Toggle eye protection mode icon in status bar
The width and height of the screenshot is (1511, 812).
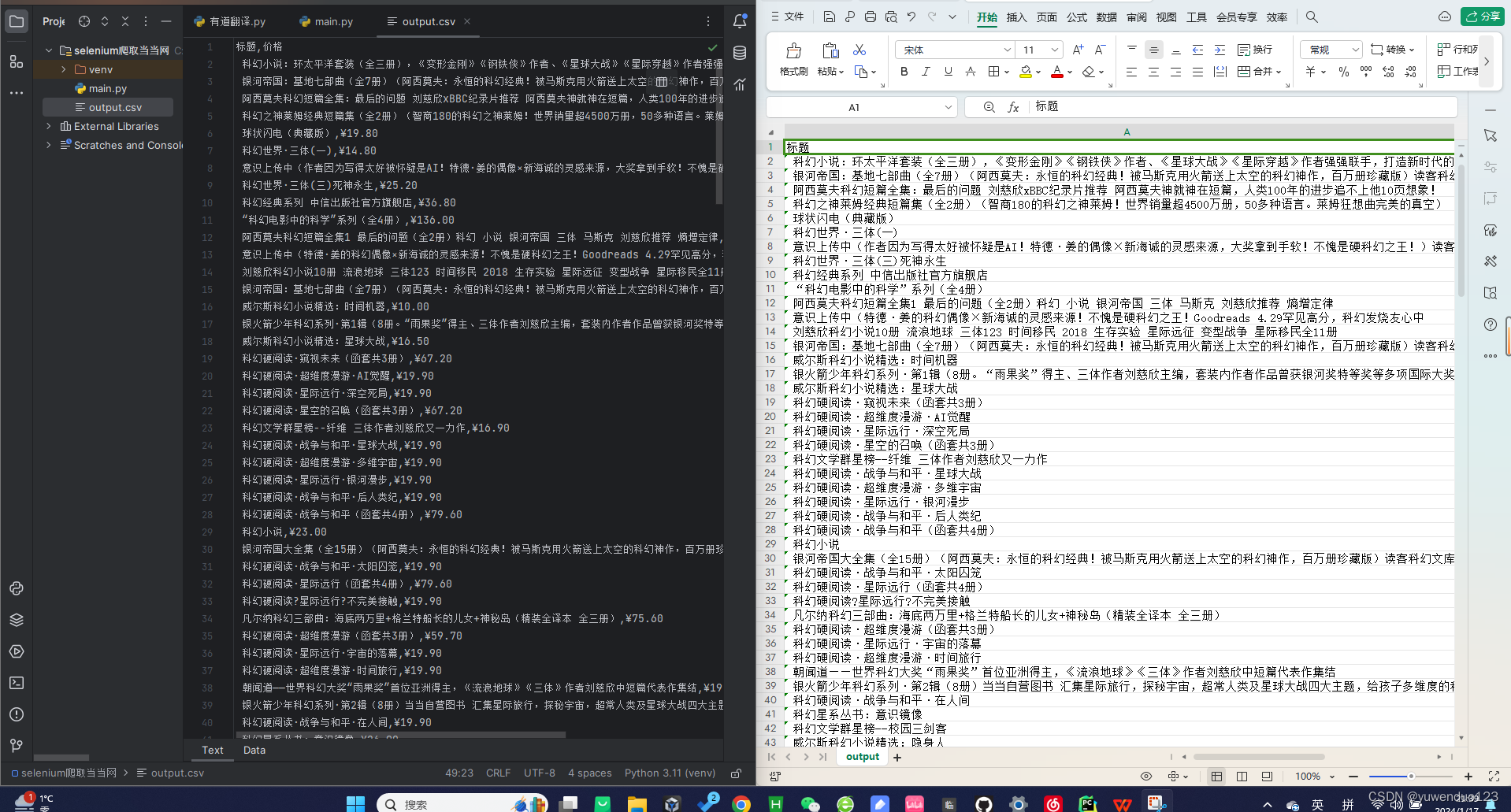(1146, 777)
